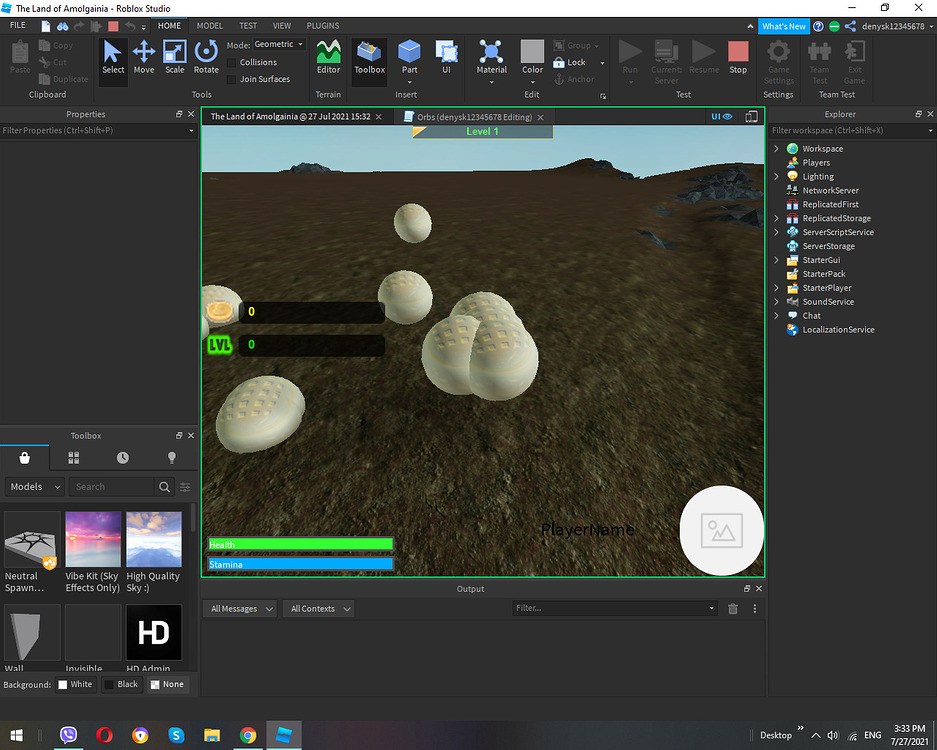Viewport: 937px width, 750px height.
Task: Expand the Workspace tree node
Action: (x=776, y=149)
